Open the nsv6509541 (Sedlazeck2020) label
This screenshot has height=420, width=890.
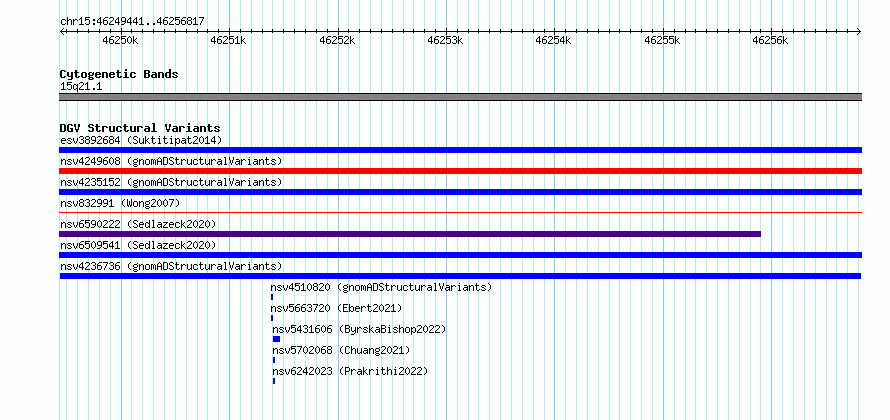coord(138,245)
